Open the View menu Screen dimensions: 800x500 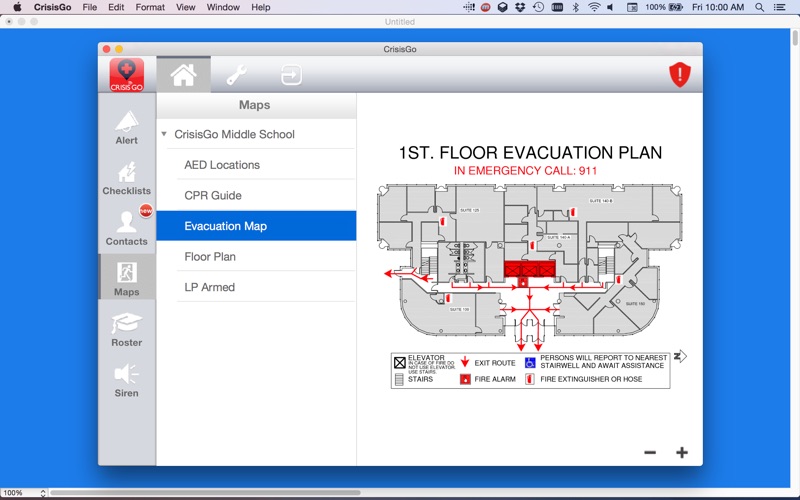click(186, 7)
